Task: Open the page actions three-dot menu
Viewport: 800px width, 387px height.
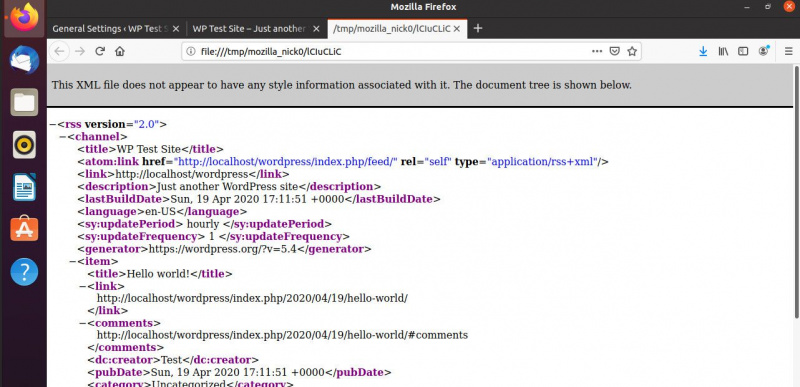Action: coord(597,51)
